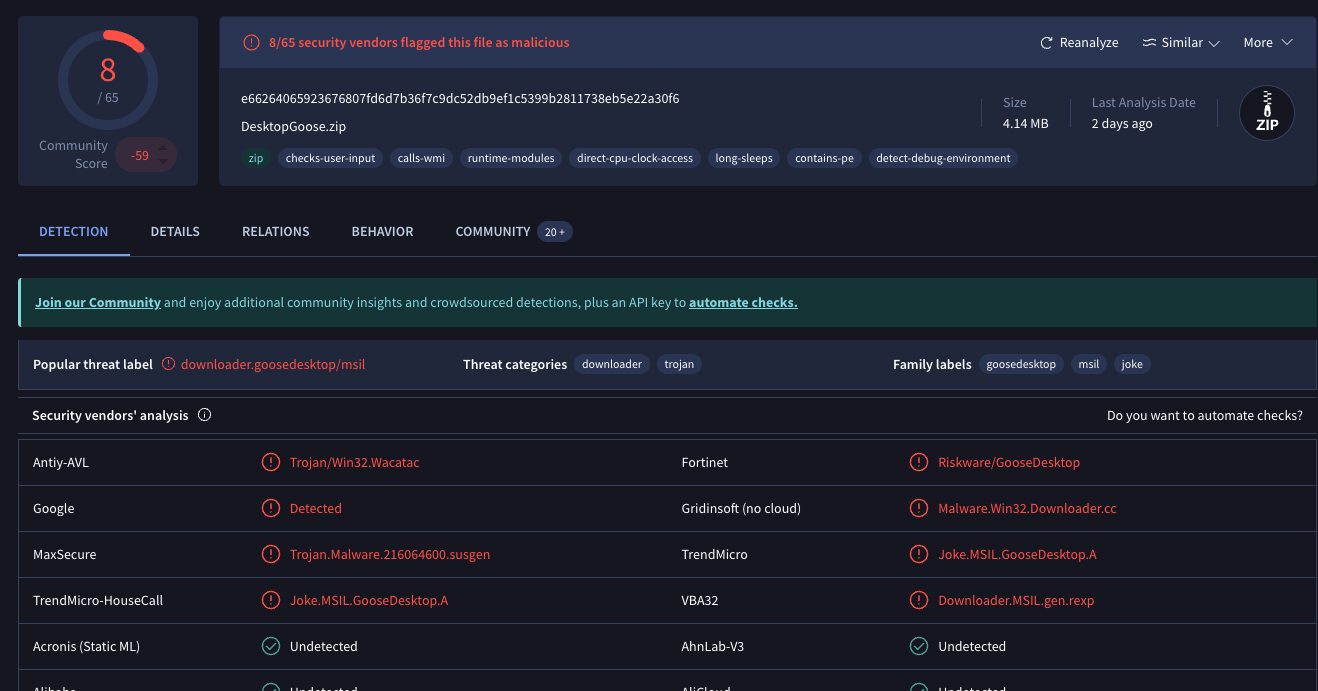
Task: Open the More dropdown menu
Action: coord(1268,43)
